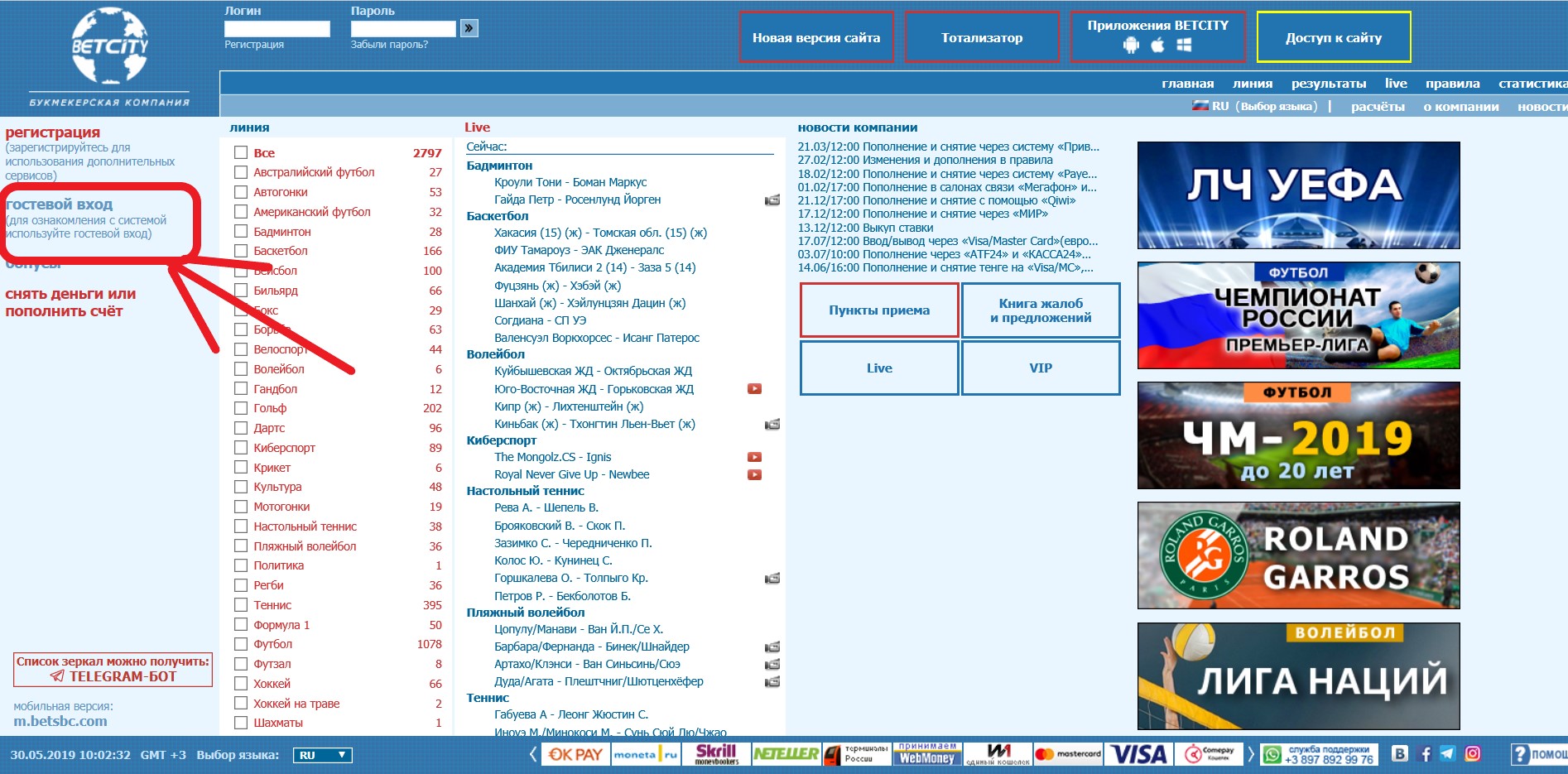This screenshot has width=1568, height=774.
Task: Click camera icon for Гайда Петр - Росенлунд Йорген
Action: coord(772,200)
